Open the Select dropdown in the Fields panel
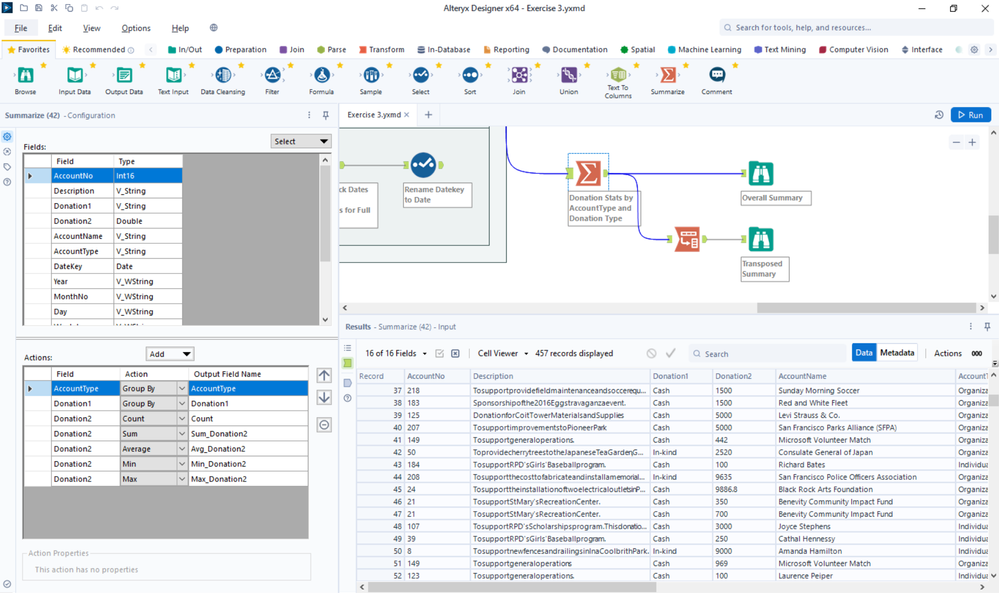The image size is (999, 593). pos(300,141)
